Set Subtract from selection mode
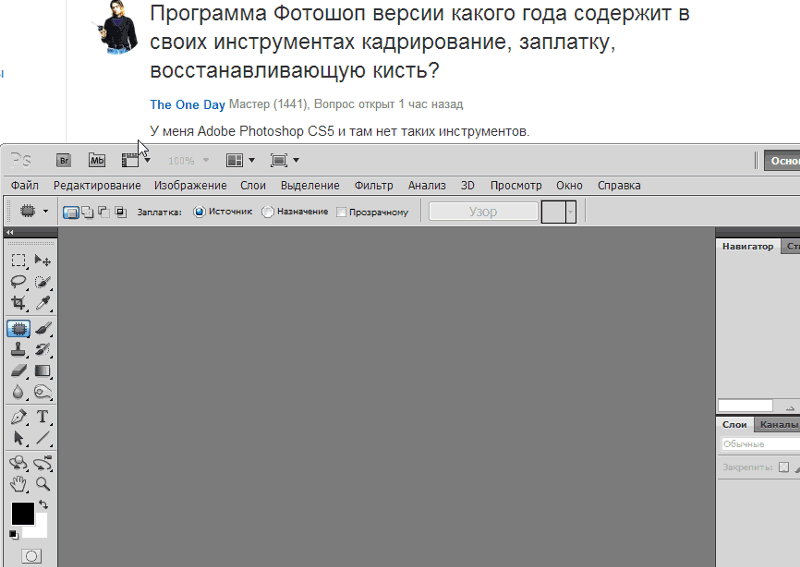The image size is (800, 567). (x=104, y=212)
